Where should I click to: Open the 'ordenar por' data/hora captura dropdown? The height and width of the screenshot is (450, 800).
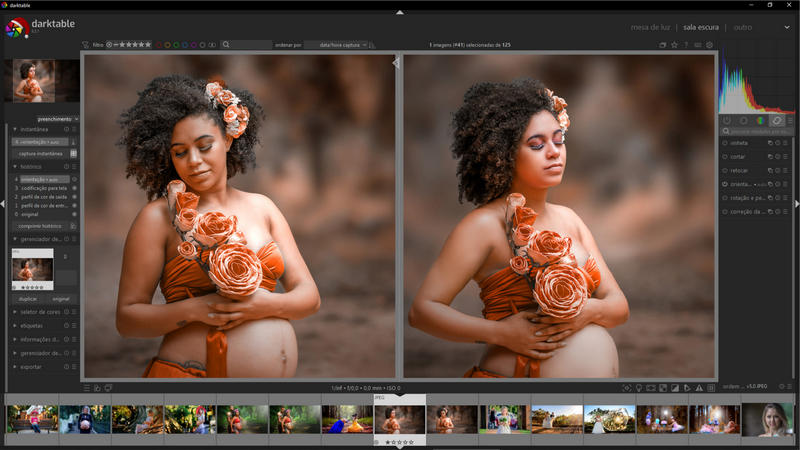[x=337, y=45]
